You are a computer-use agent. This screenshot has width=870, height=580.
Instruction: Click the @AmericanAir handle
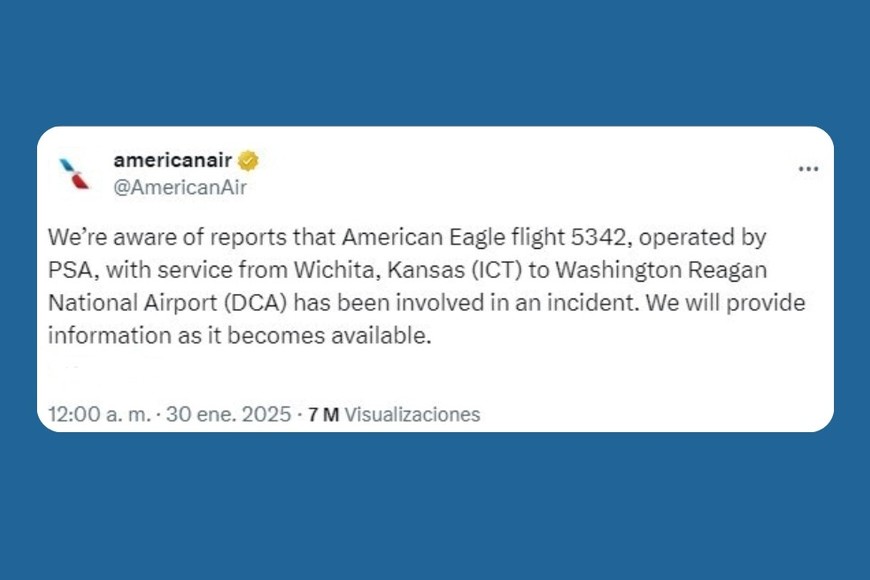[x=180, y=186]
